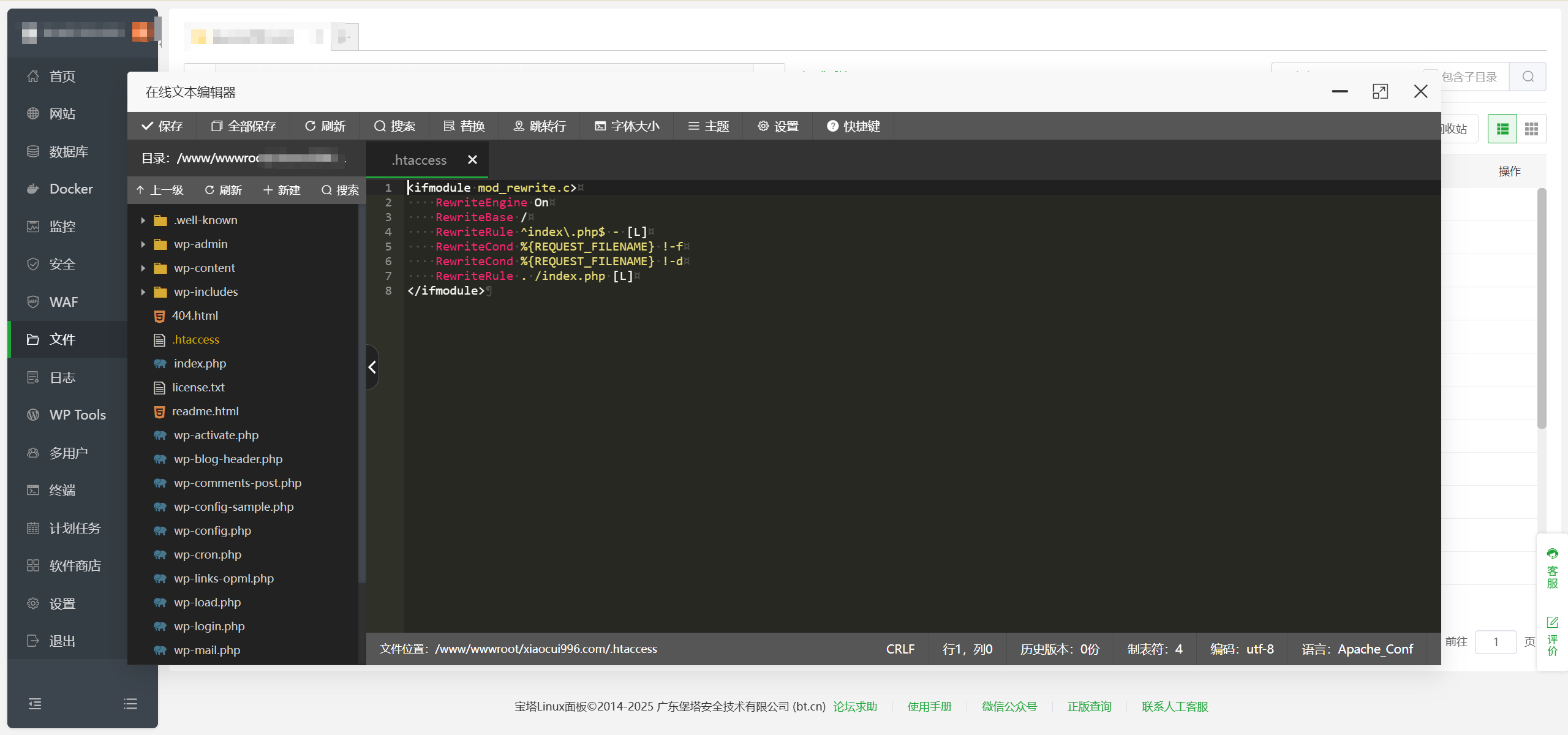Open the 日志 logs section
The width and height of the screenshot is (1568, 735).
tap(61, 377)
